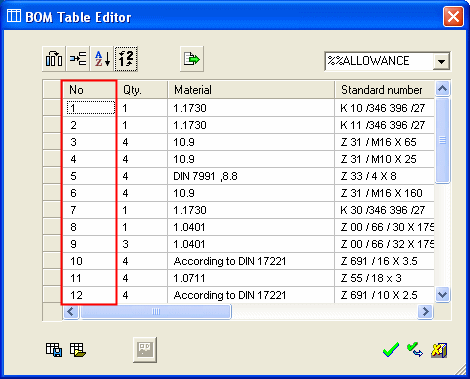Click the save table layout icon
This screenshot has width=470, height=379.
[x=54, y=350]
